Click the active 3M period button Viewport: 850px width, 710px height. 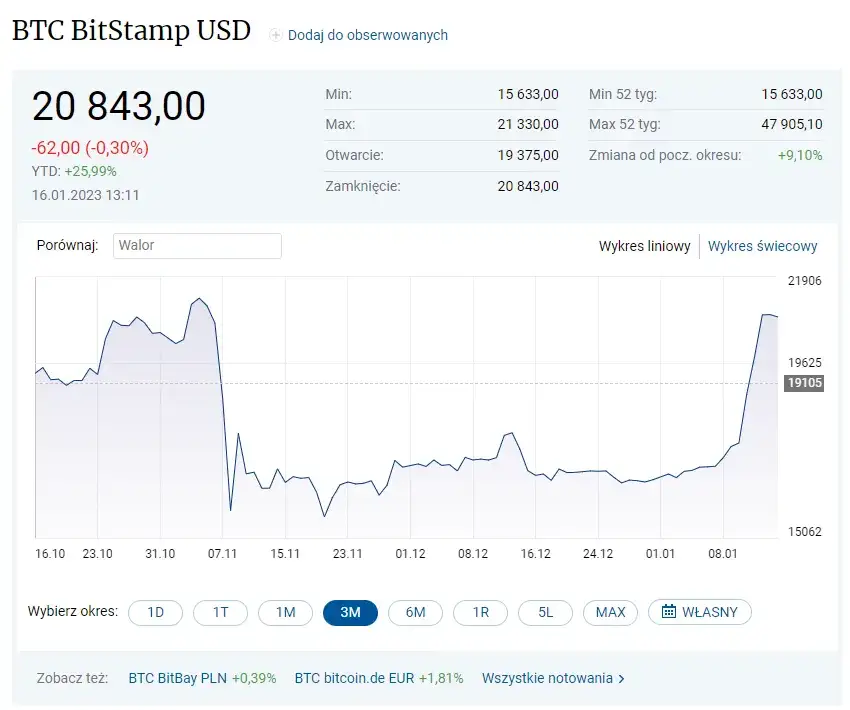point(350,612)
